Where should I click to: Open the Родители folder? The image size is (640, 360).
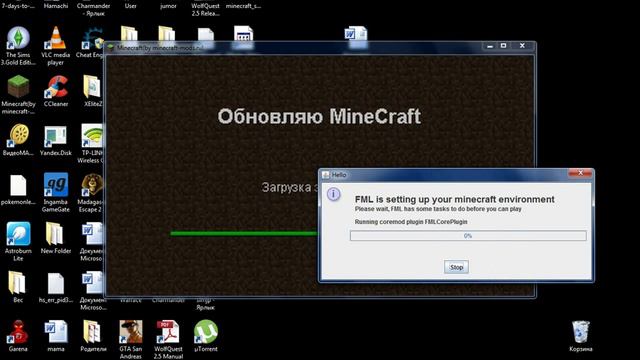92,332
